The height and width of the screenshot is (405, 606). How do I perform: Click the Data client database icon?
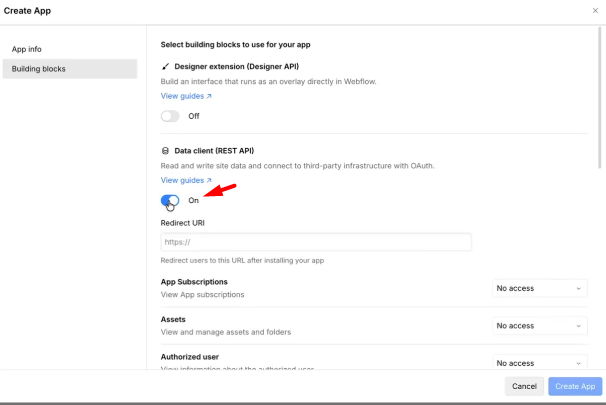coord(165,150)
